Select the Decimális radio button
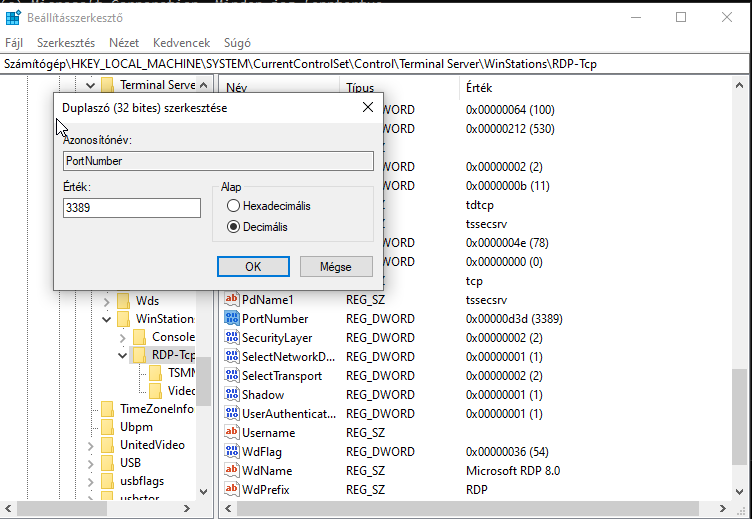The image size is (752, 519). pos(234,227)
